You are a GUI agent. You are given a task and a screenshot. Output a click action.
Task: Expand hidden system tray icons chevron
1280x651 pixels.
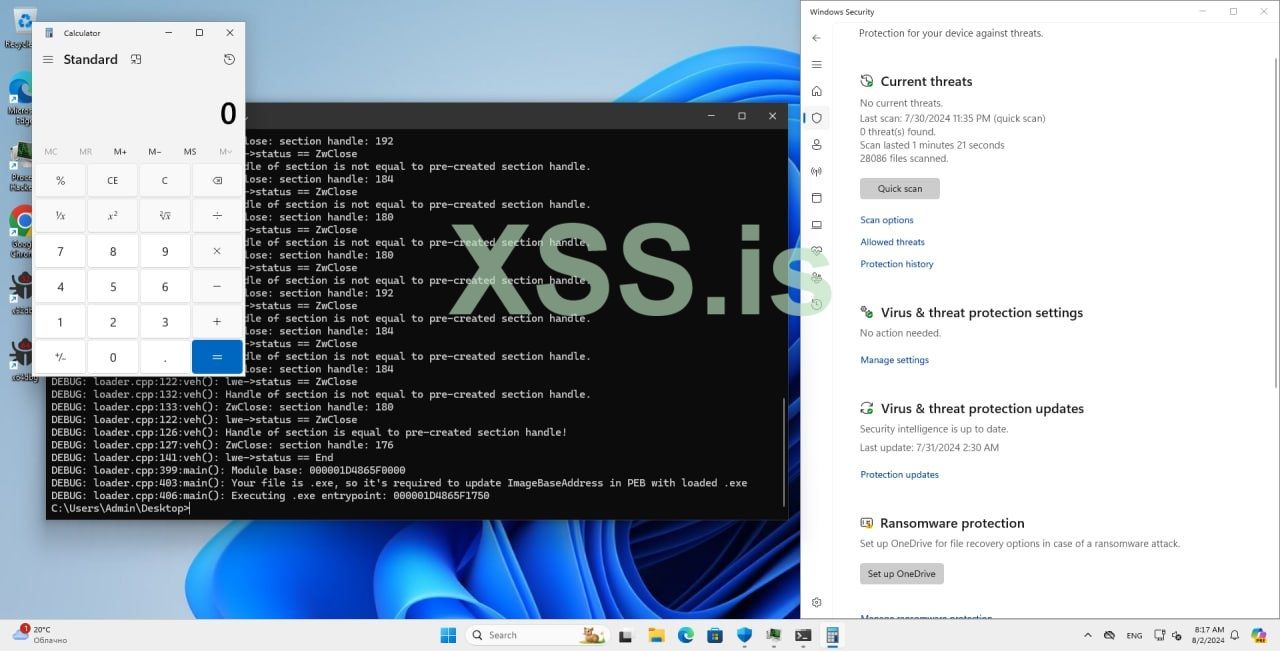tap(1088, 635)
